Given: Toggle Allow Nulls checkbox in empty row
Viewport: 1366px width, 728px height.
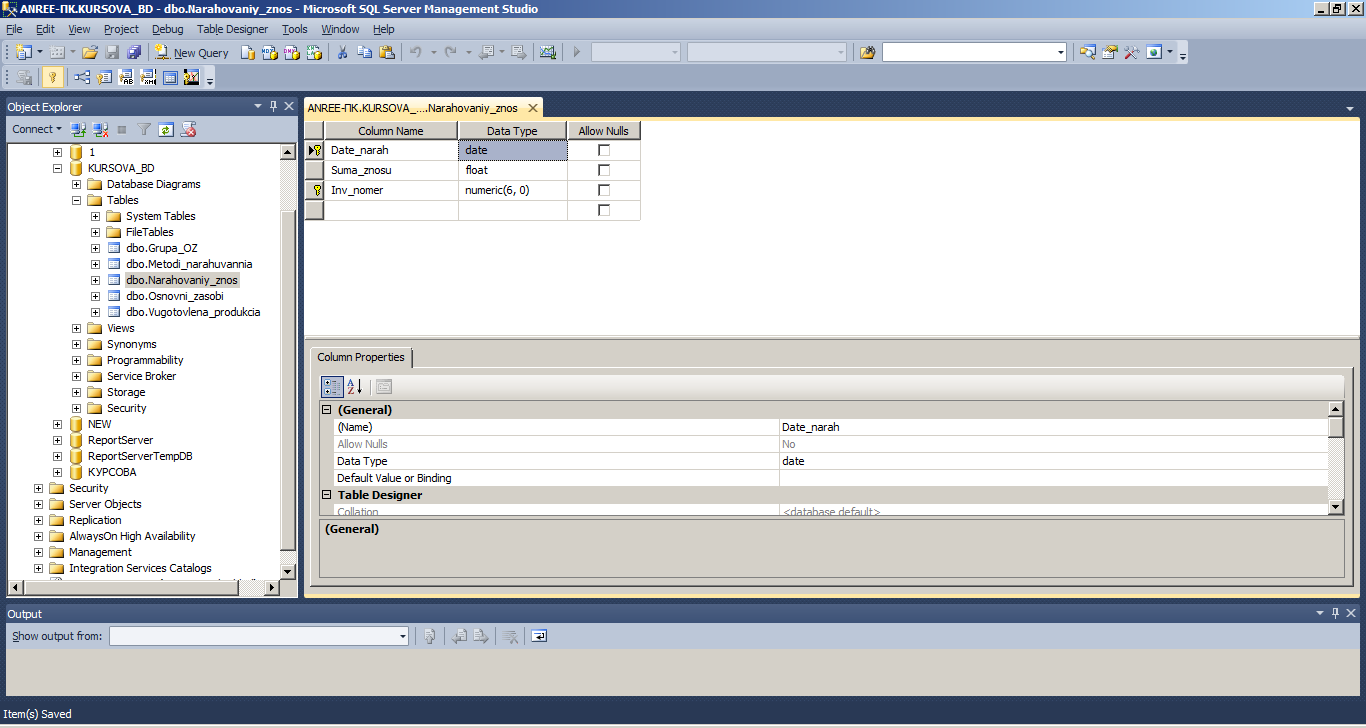Looking at the screenshot, I should coord(604,210).
